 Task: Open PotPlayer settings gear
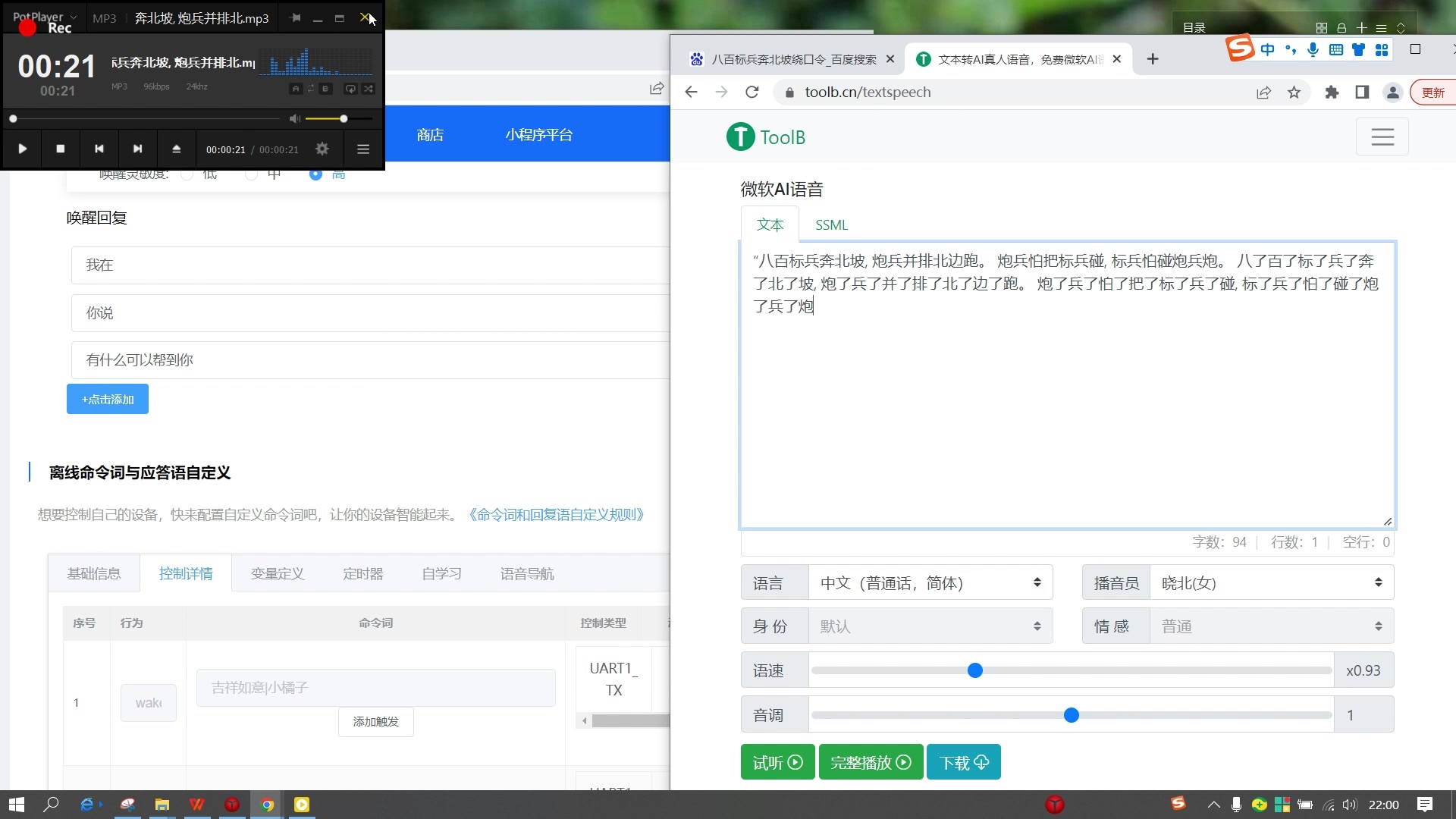click(322, 149)
